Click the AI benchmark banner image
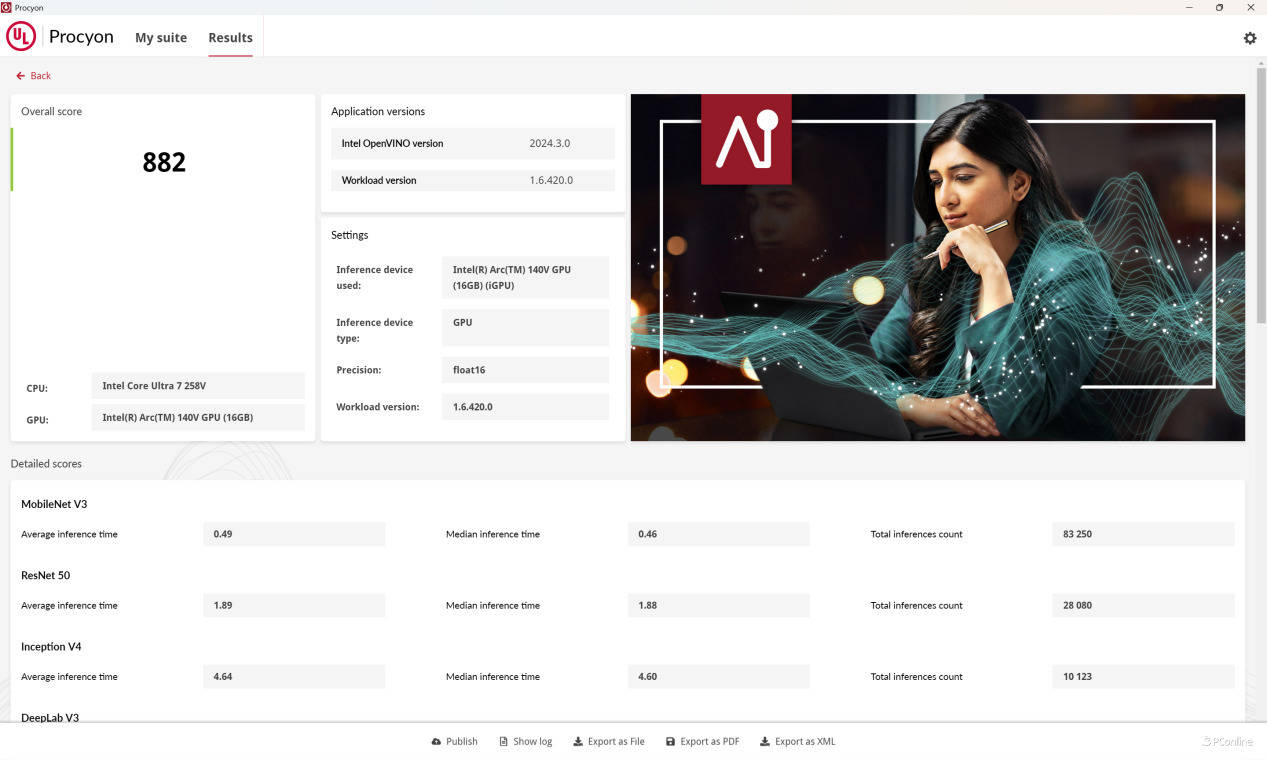Screen dimensions: 1267x760 click(937, 267)
